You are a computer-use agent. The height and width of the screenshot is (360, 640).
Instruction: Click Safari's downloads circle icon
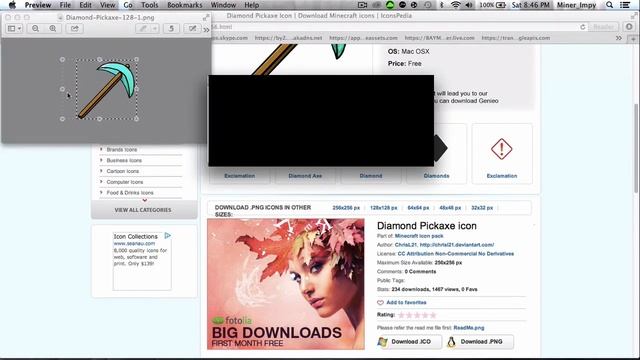click(x=629, y=27)
